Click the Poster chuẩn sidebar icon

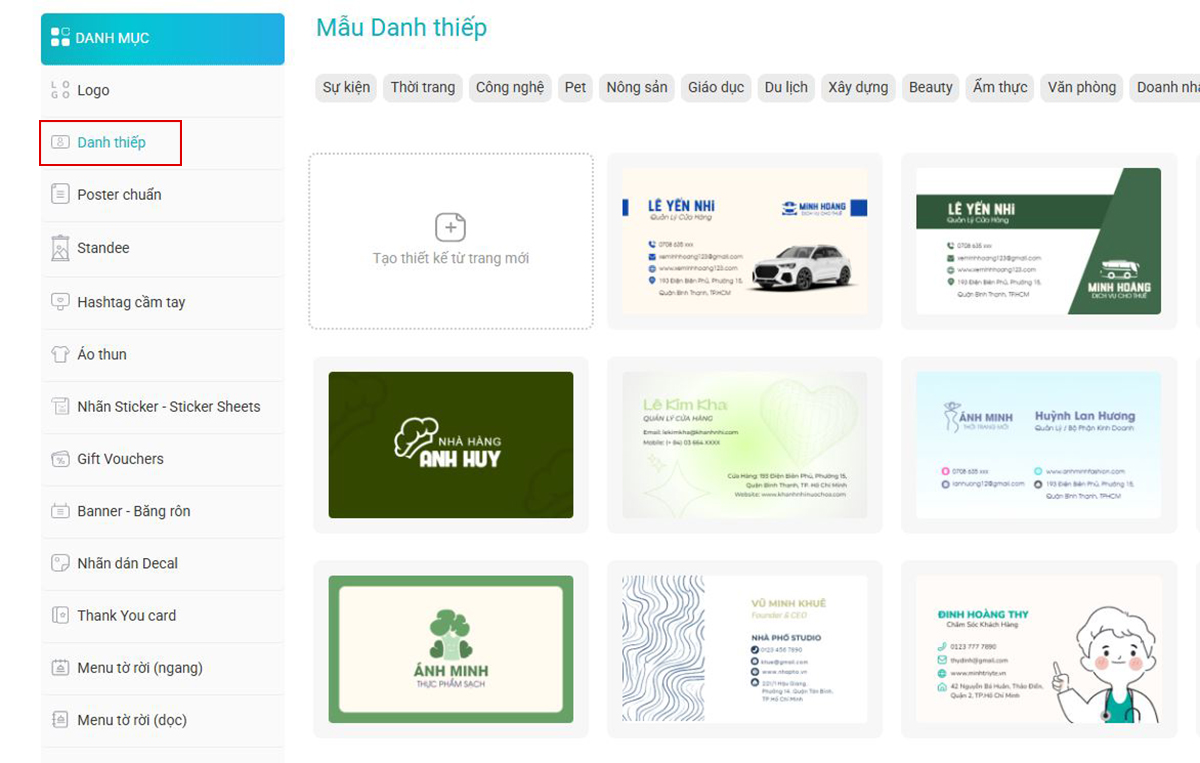coord(60,194)
